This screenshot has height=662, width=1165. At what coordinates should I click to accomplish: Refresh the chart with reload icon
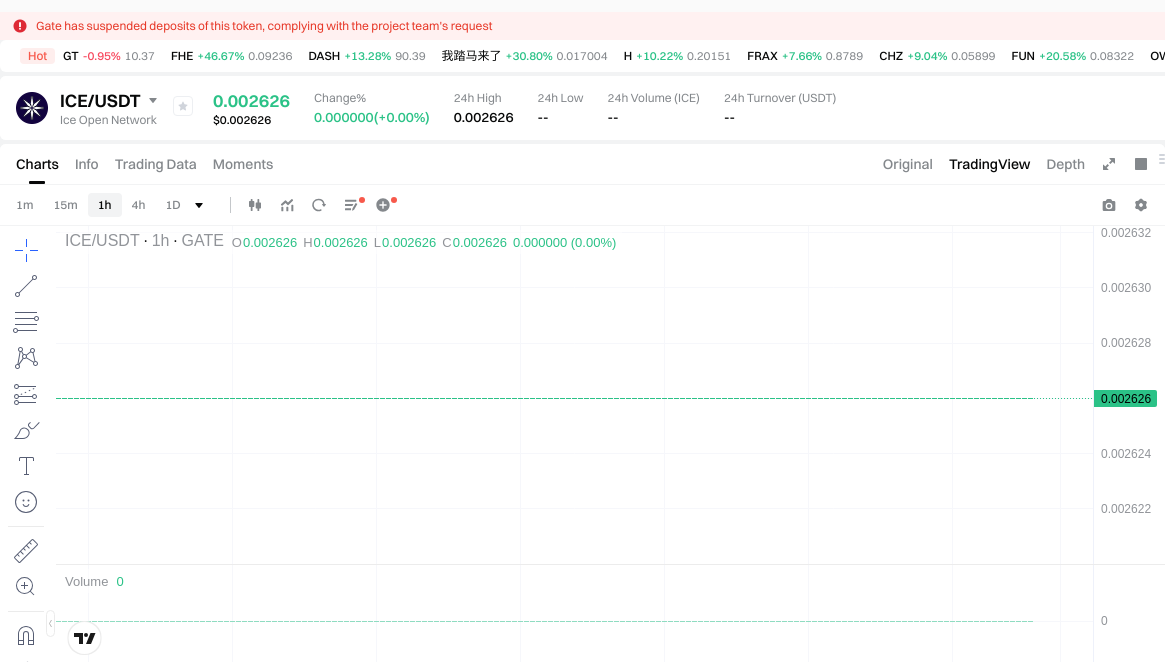click(319, 204)
